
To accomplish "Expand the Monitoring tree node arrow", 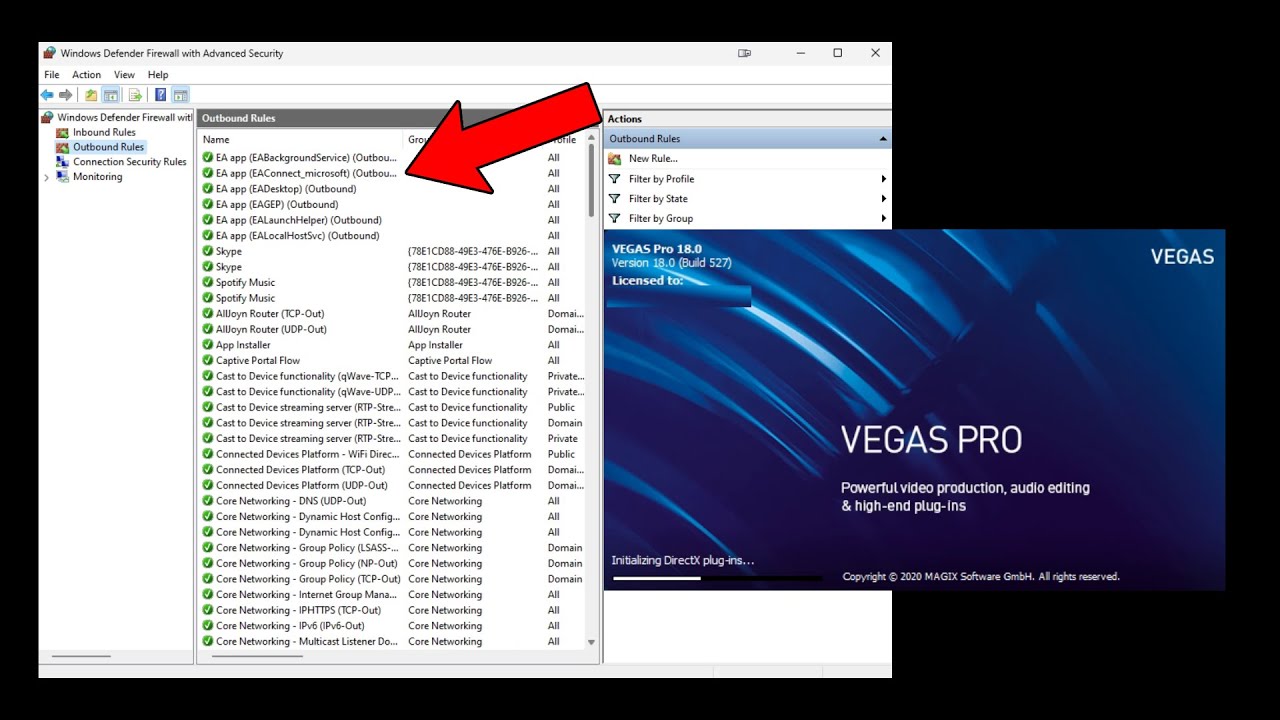I will tap(46, 177).
